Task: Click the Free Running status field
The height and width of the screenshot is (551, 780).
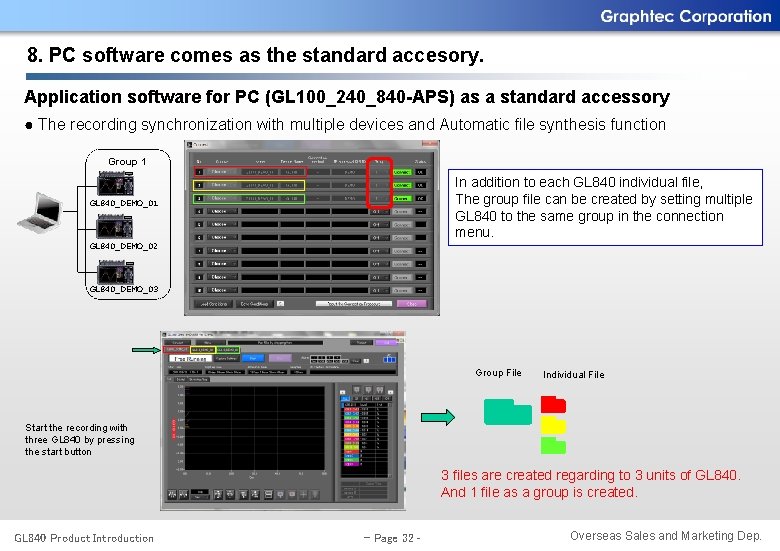Action: pos(191,358)
